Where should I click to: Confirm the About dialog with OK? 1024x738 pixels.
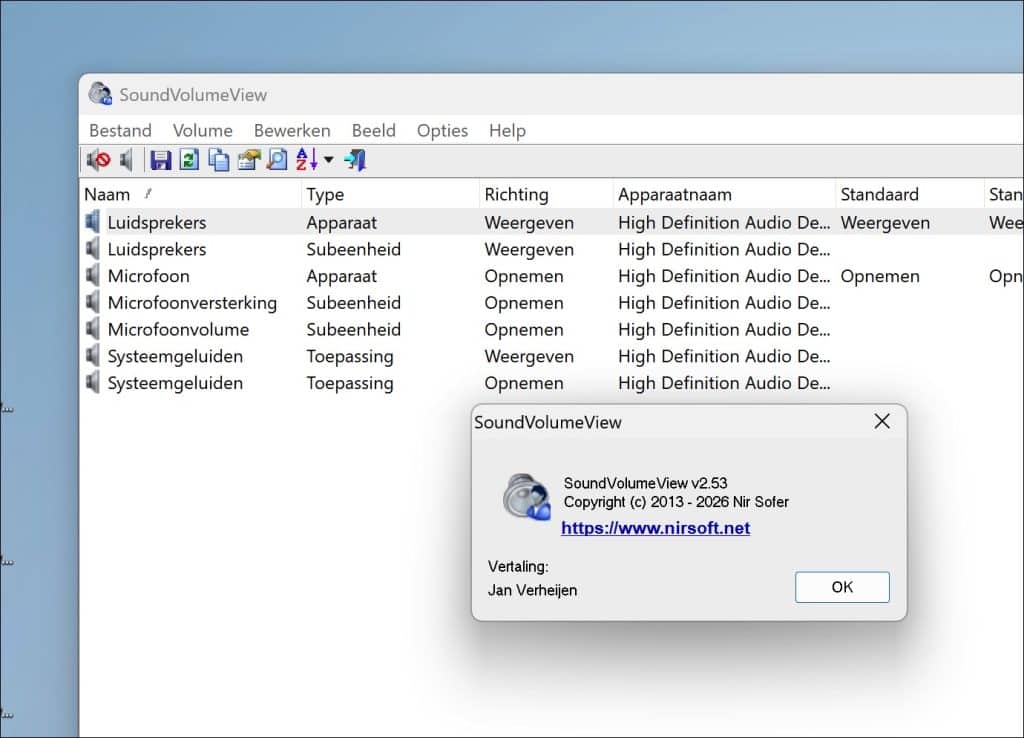842,587
